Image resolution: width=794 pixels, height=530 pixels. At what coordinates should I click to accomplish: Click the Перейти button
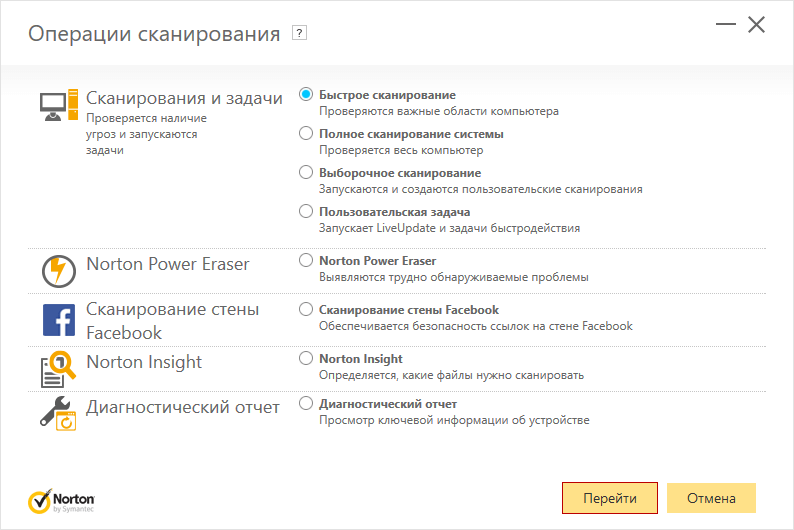610,498
